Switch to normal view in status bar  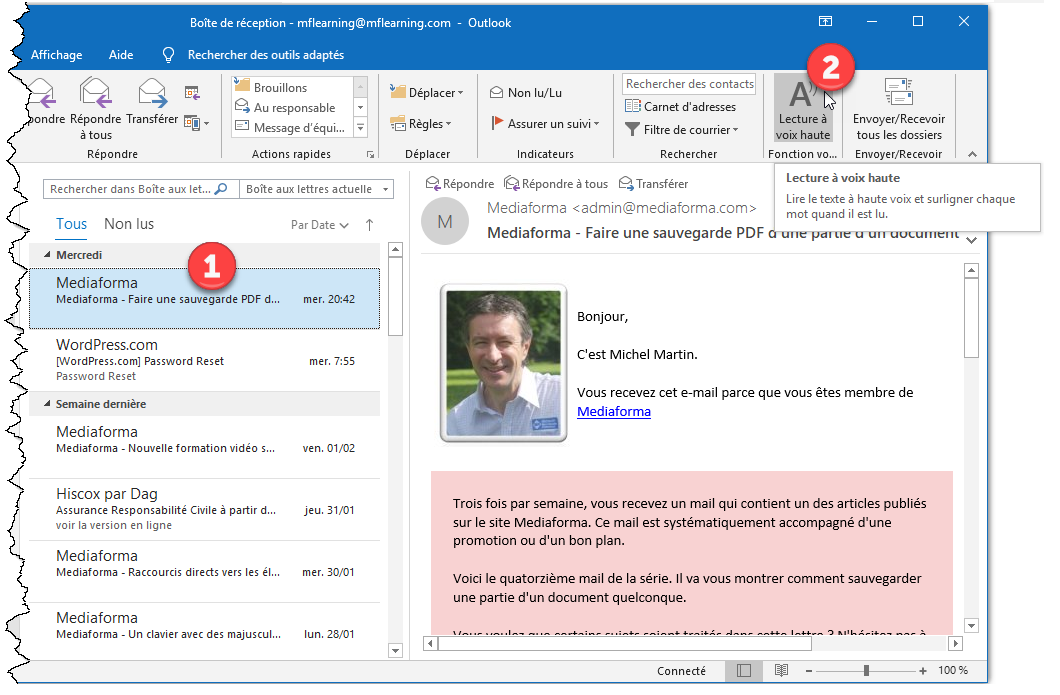pyautogui.click(x=743, y=671)
